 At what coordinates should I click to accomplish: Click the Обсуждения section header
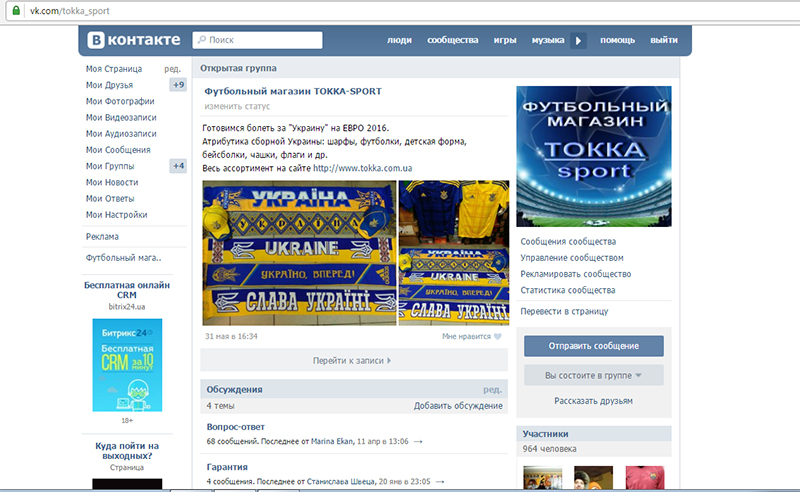[x=234, y=389]
